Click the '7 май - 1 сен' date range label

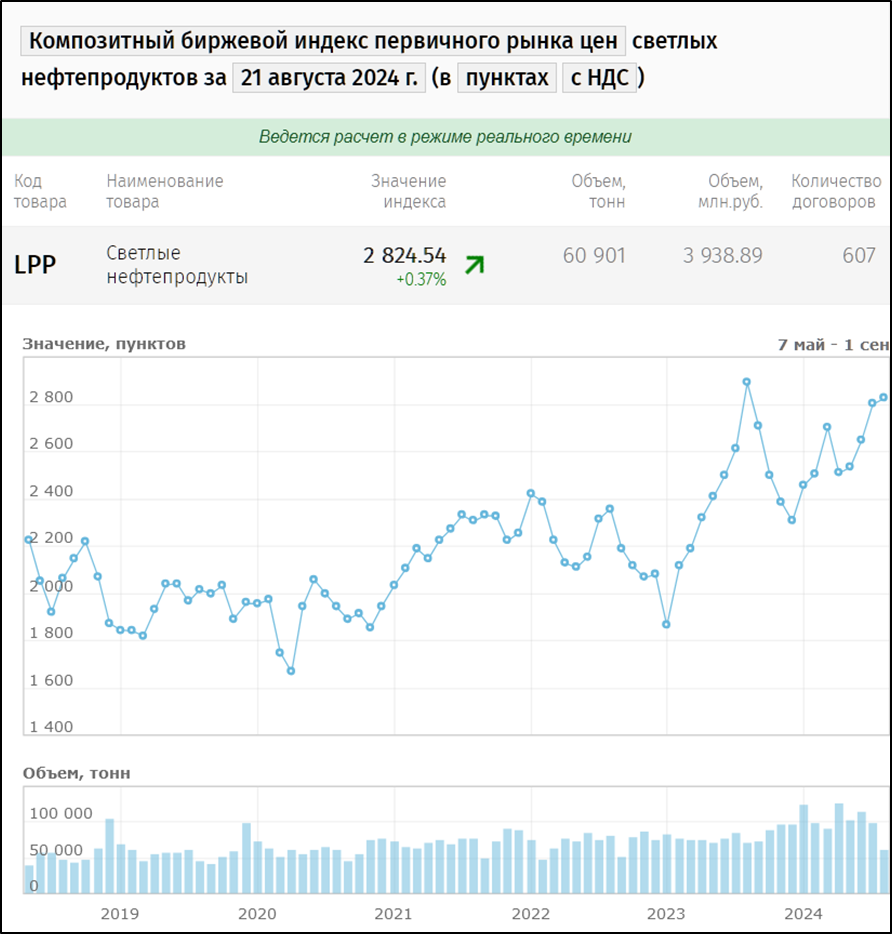(x=834, y=345)
